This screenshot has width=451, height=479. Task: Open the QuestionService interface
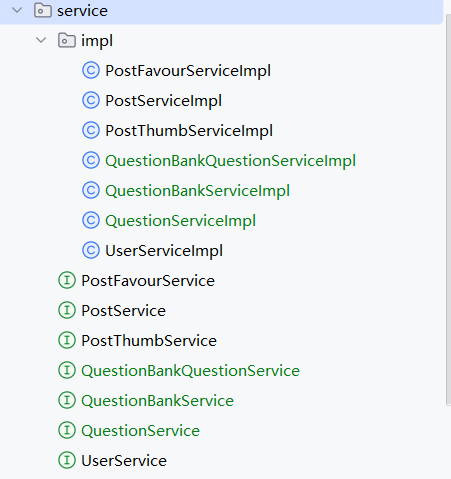click(x=140, y=431)
